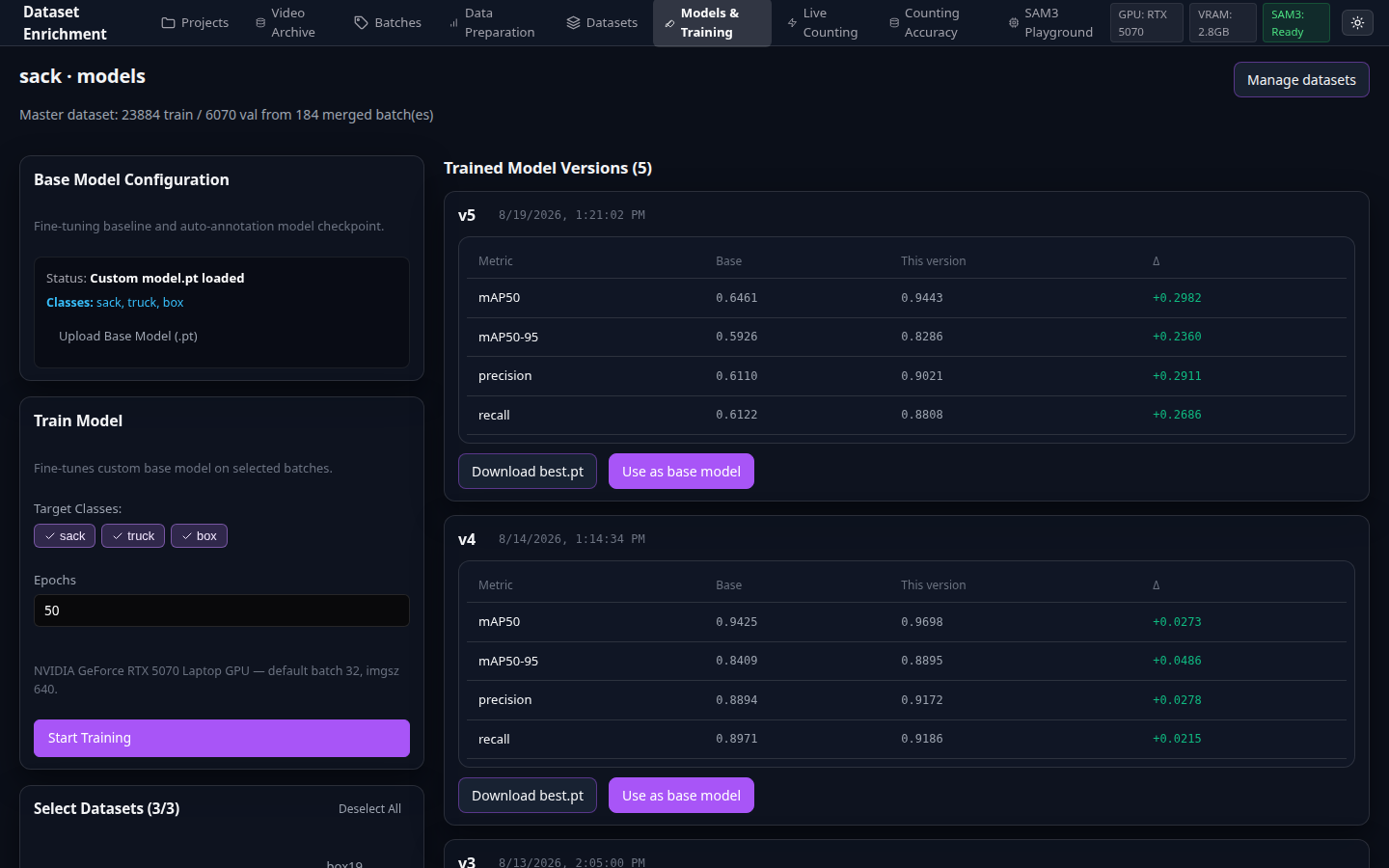1389x868 pixels.
Task: Click the timestamp 8/14/2026, 1:14:34 PM
Action: click(572, 539)
